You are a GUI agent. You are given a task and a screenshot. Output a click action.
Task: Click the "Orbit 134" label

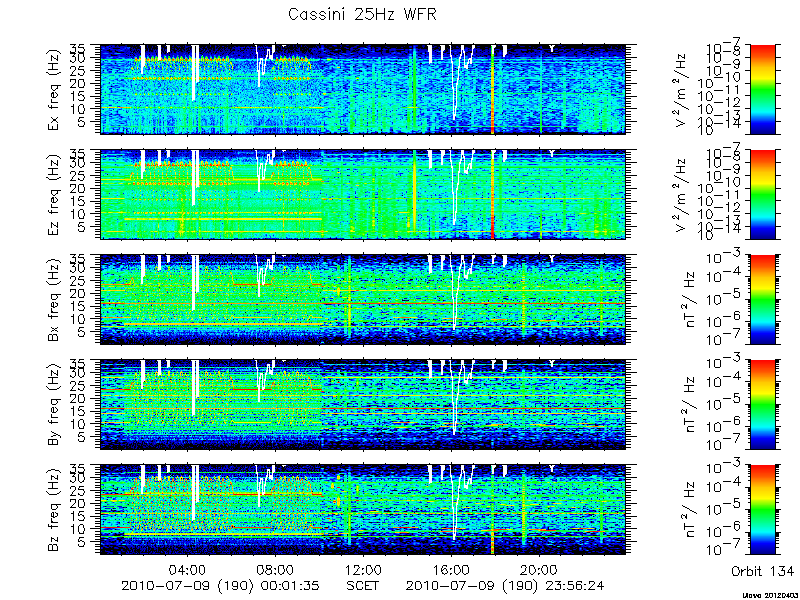point(762,570)
